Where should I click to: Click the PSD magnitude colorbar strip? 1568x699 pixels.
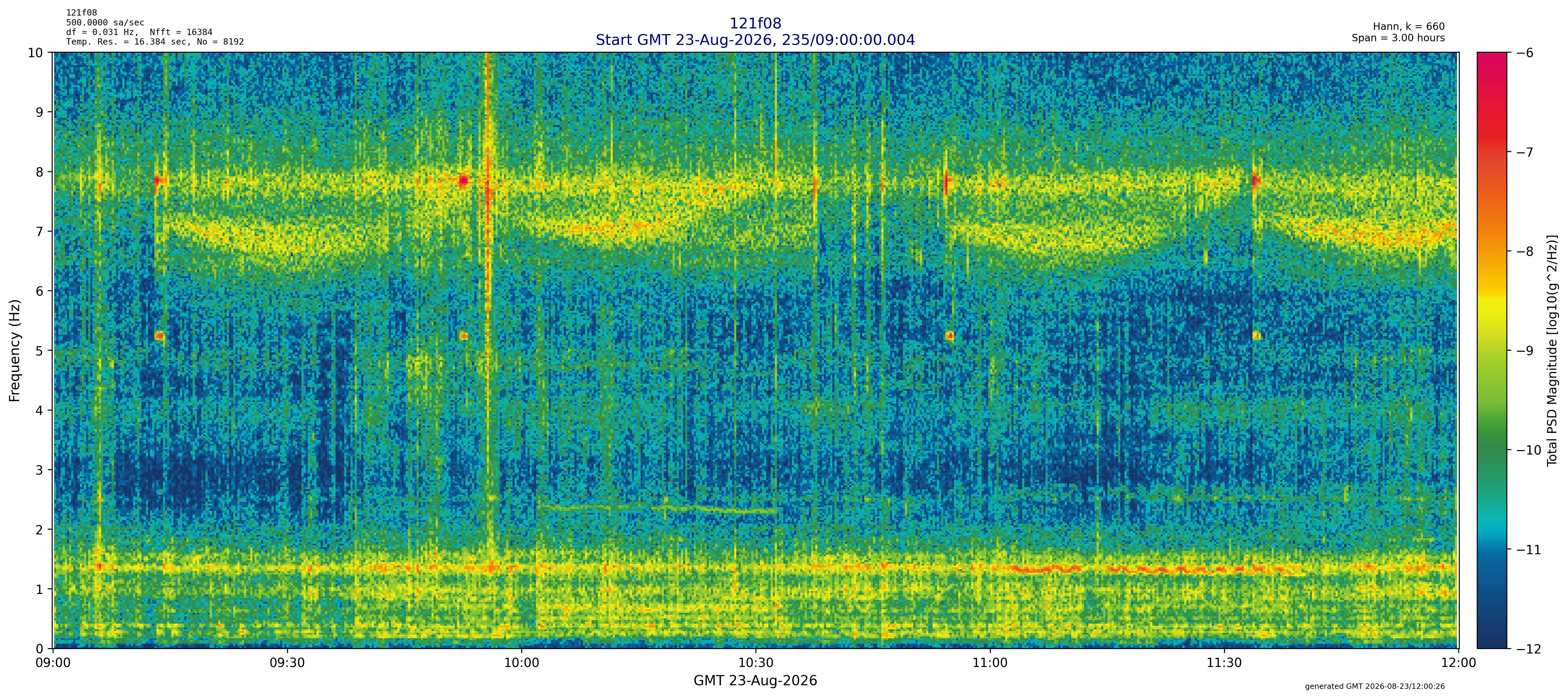click(1493, 350)
